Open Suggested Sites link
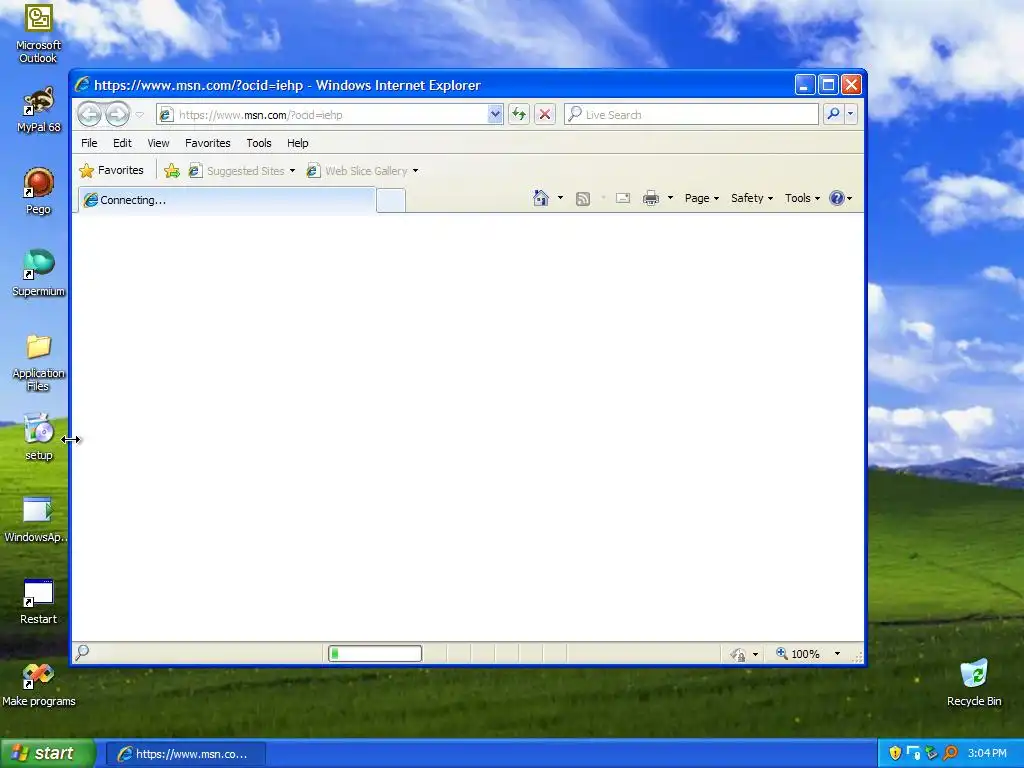The image size is (1024, 768). [242, 171]
